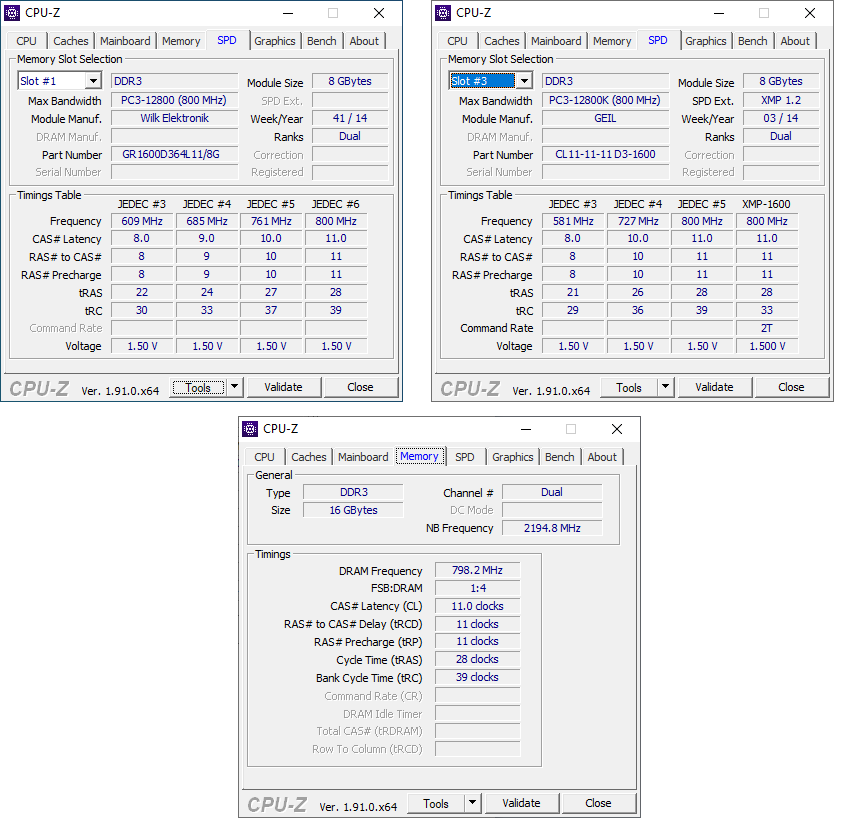Click NB Frequency value 2194.8 MHz

click(x=552, y=528)
